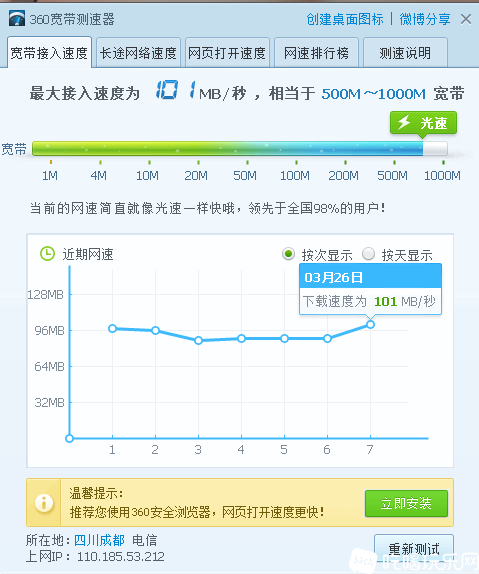Click 微博分享 link
479x574 pixels.
(425, 19)
